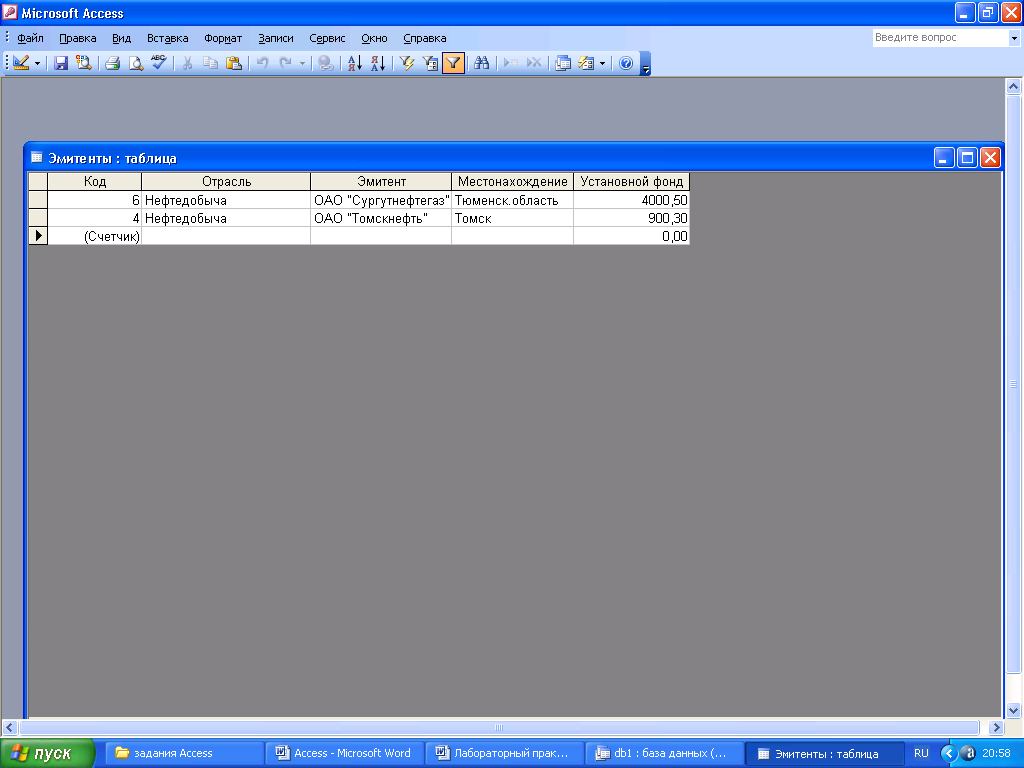
Task: Click the 4000,50 fund value cell
Action: pyautogui.click(x=632, y=200)
